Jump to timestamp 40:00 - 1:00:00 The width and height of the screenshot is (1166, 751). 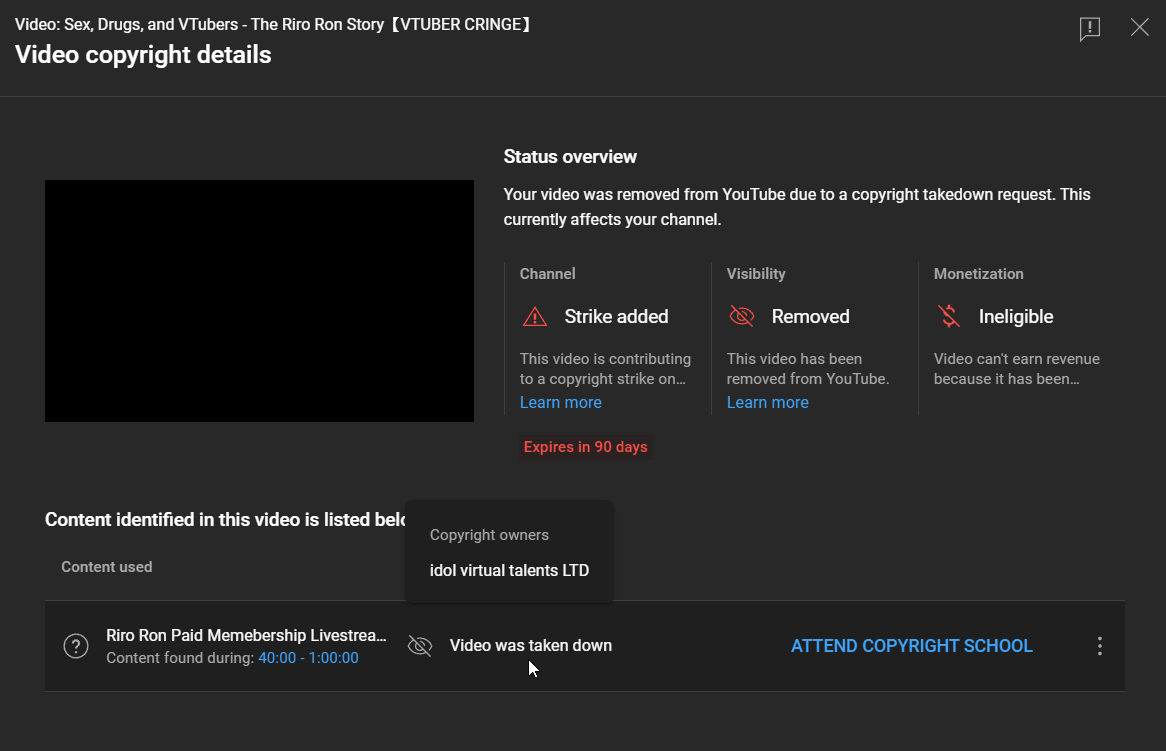pos(309,658)
